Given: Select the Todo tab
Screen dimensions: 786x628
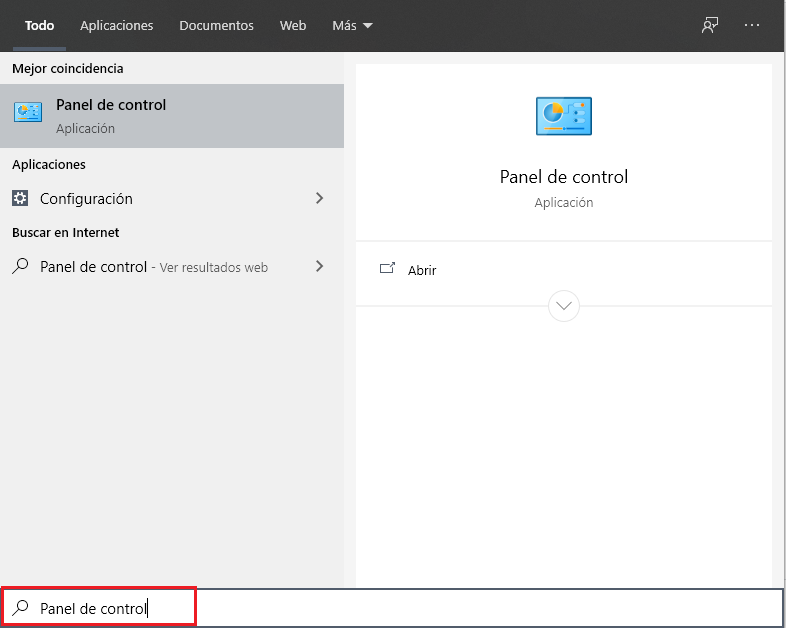Looking at the screenshot, I should pos(40,25).
